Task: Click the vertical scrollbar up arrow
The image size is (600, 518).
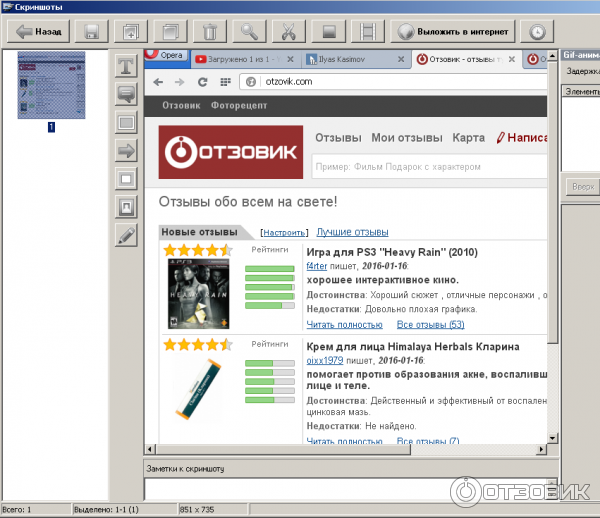Action: coord(552,56)
